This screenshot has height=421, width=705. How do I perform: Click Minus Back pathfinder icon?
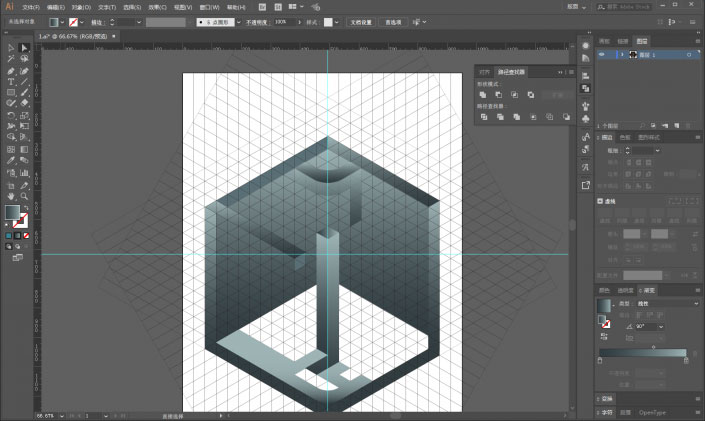[566, 117]
